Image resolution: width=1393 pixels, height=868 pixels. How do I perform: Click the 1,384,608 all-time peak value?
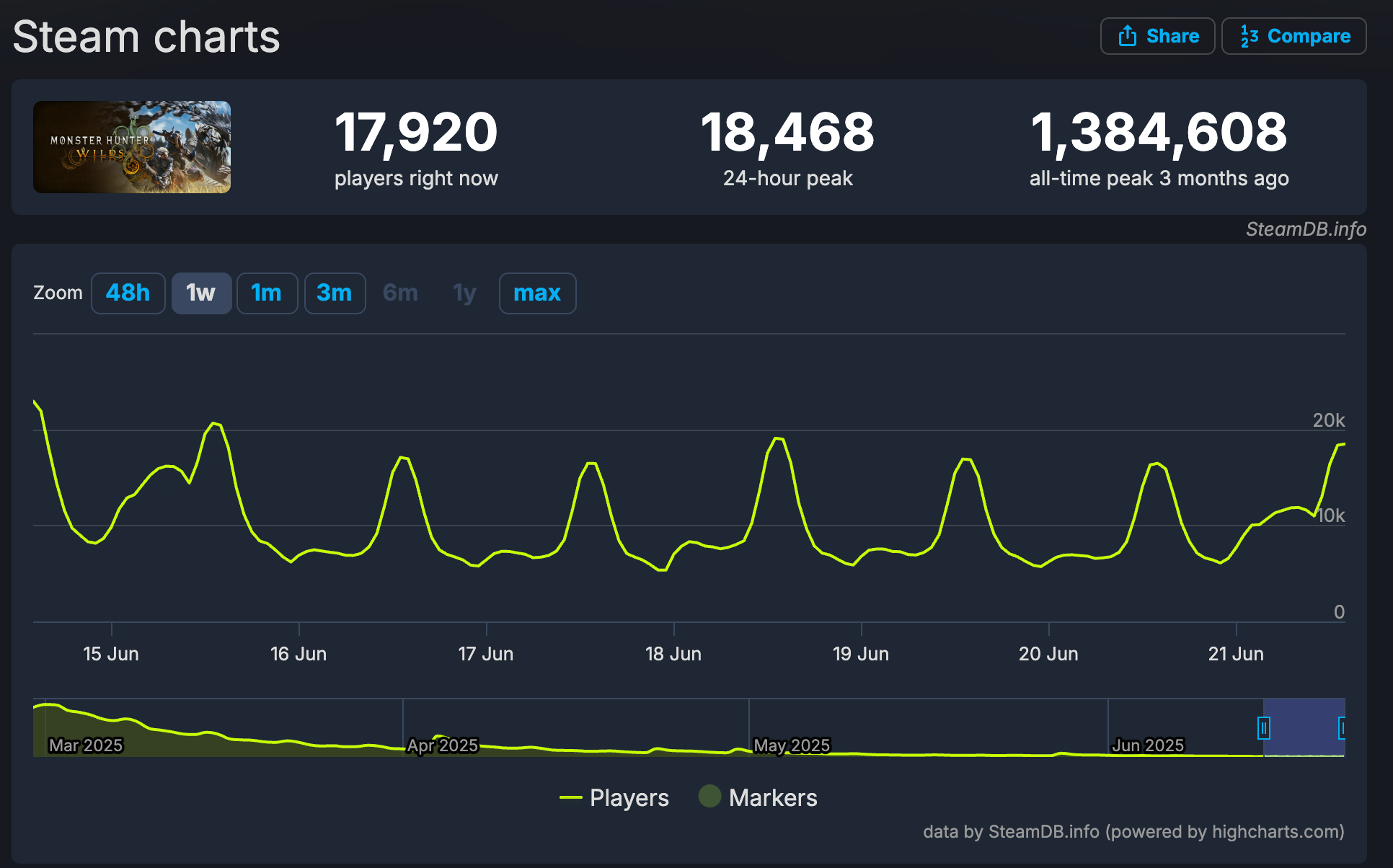(1159, 133)
